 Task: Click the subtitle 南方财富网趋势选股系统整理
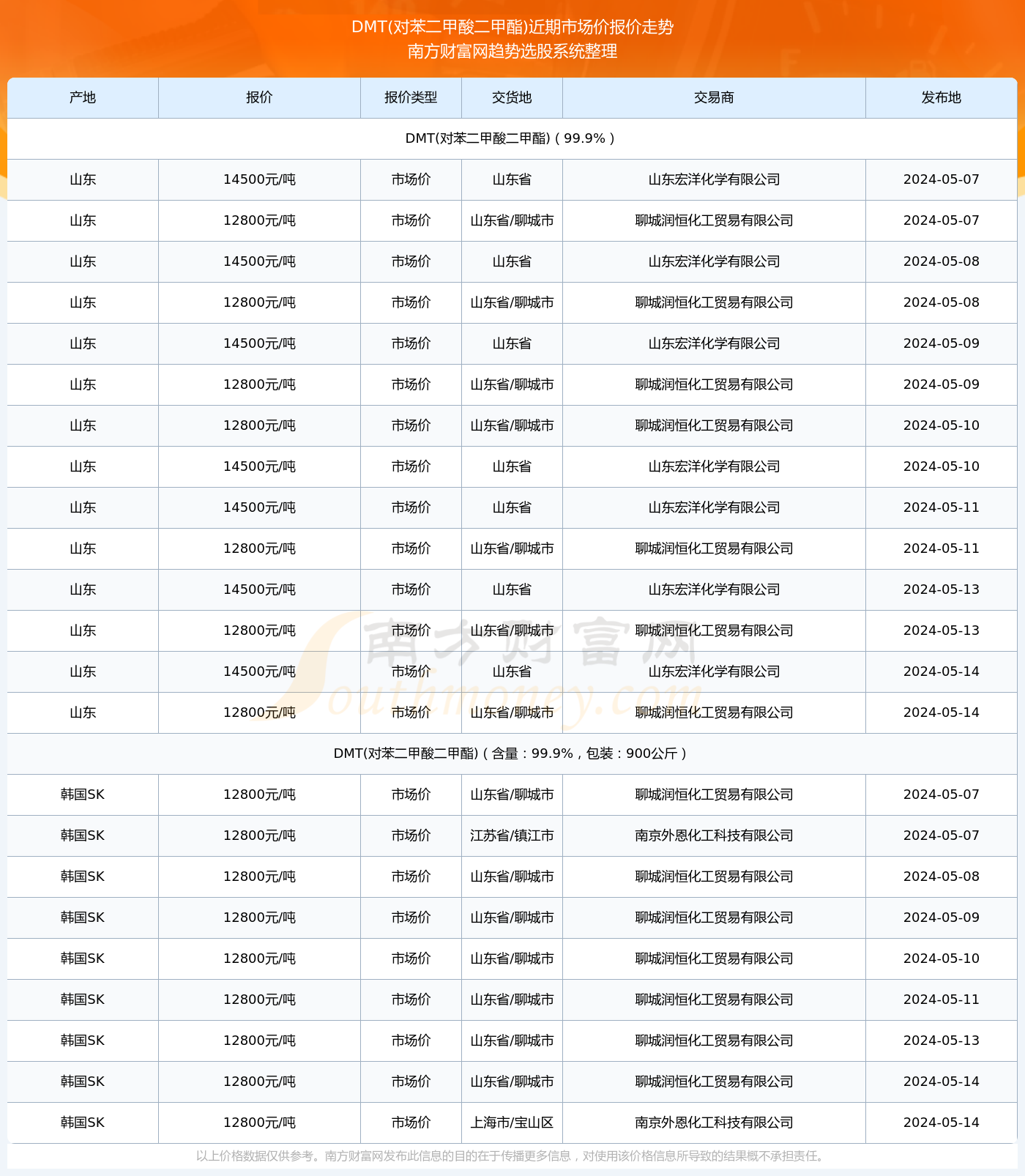pyautogui.click(x=512, y=51)
